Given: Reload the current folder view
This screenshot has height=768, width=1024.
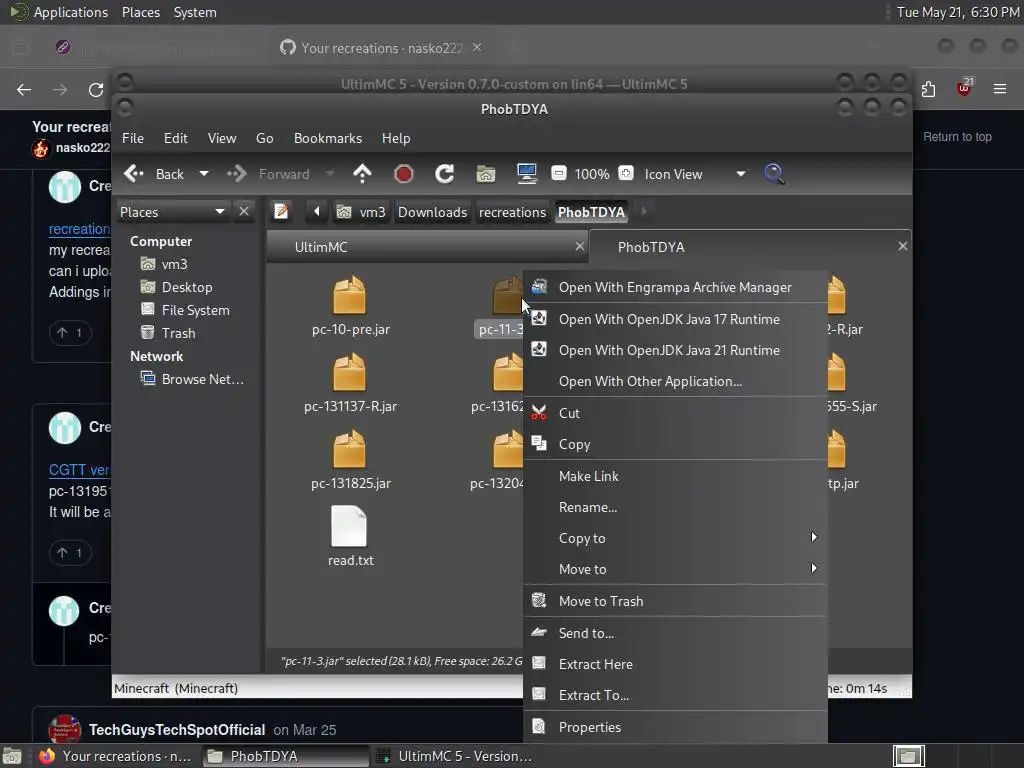Looking at the screenshot, I should point(445,174).
